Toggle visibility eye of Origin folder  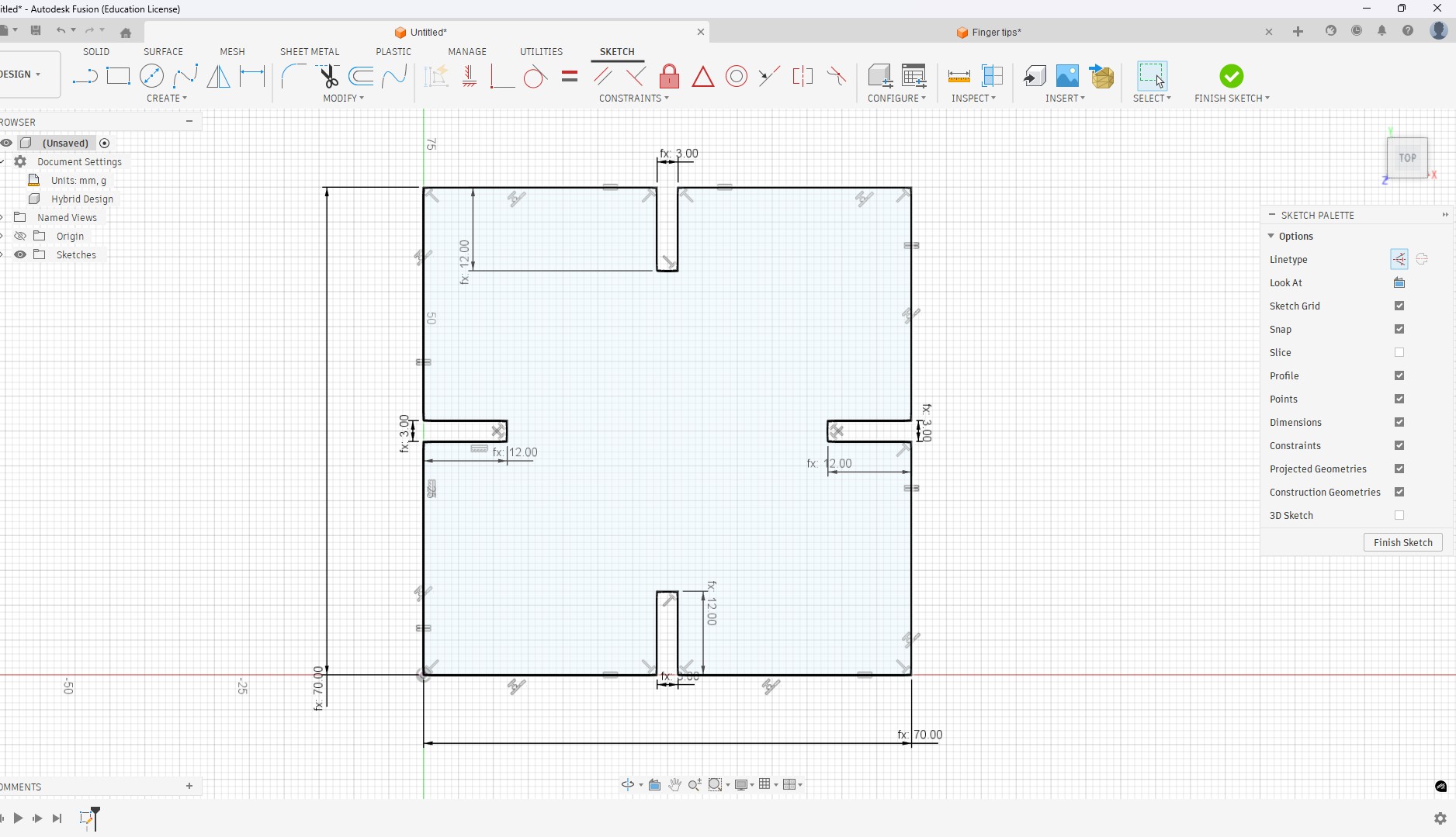pyautogui.click(x=20, y=236)
